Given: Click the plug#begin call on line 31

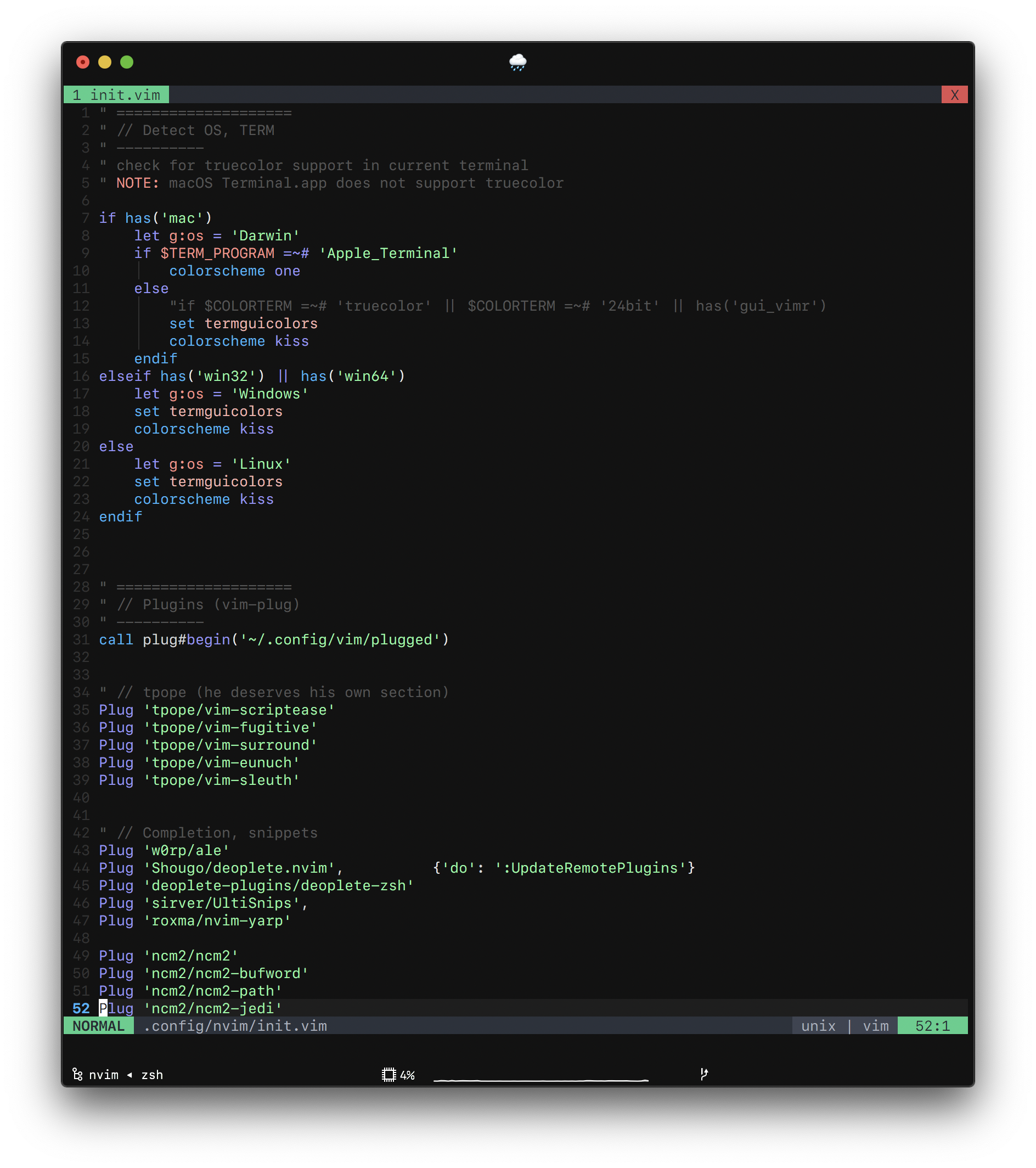Looking at the screenshot, I should (x=296, y=640).
